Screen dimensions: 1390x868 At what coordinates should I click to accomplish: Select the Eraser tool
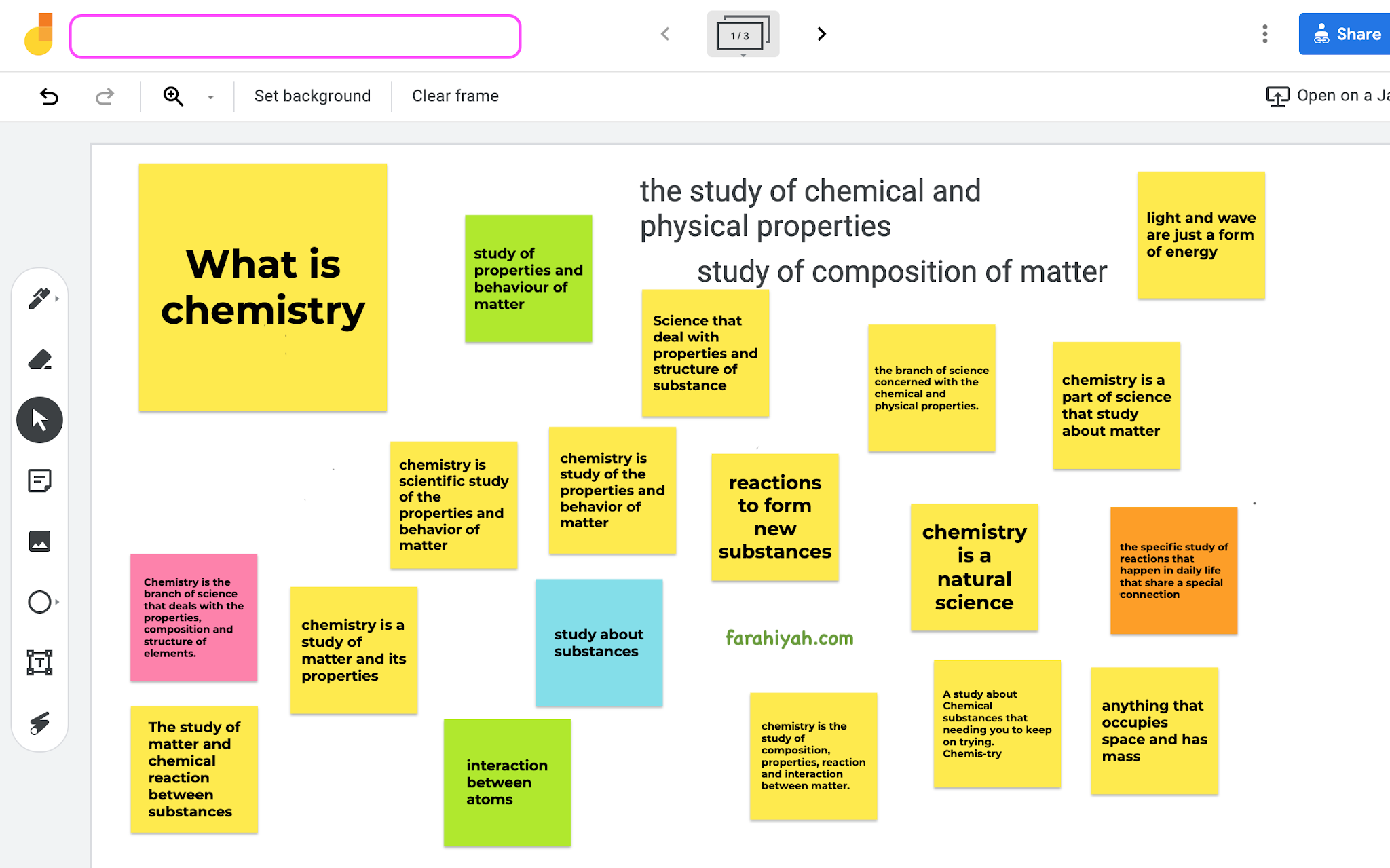(39, 359)
